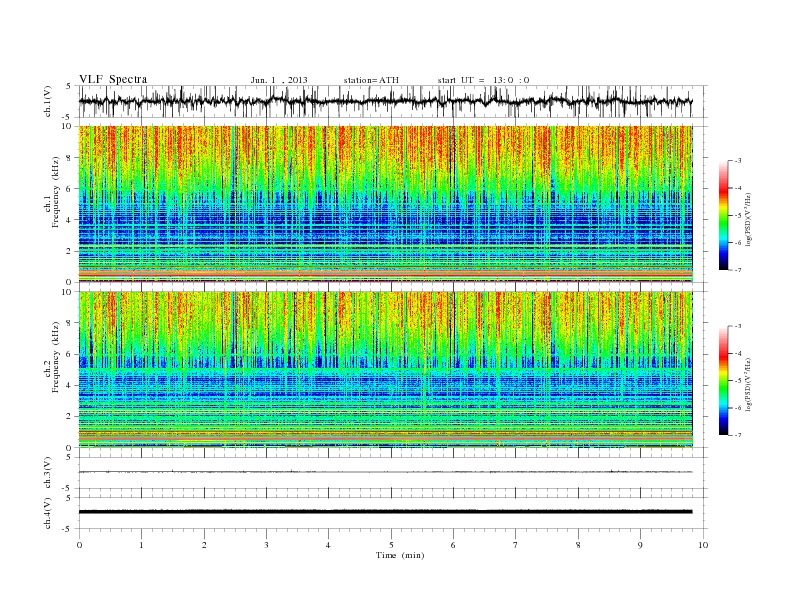This screenshot has height=612, width=792.
Task: Click the ch.2 spectrogram "4" kHz tick label
Action: tap(69, 385)
